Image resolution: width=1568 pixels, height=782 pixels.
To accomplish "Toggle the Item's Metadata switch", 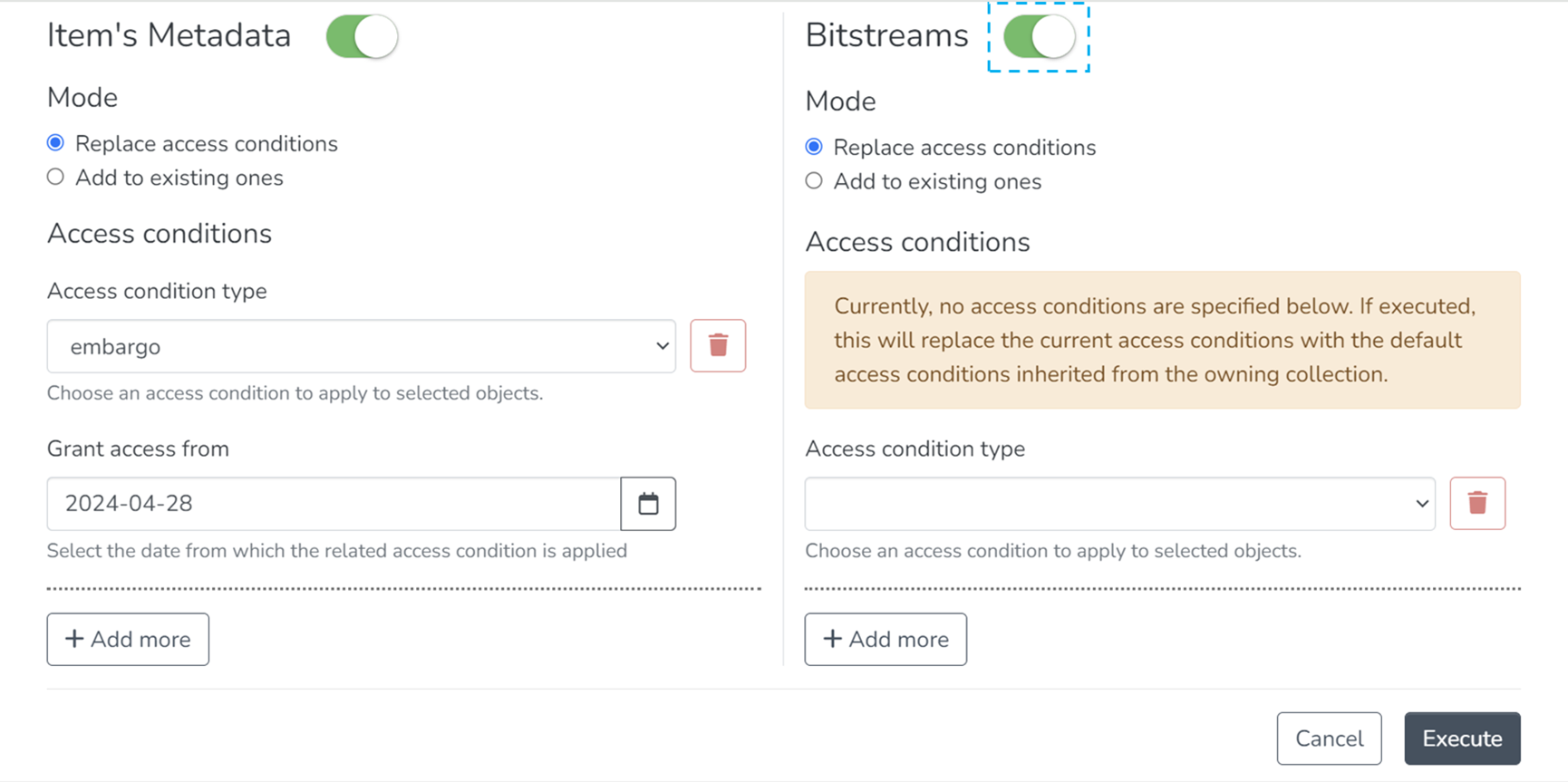I will point(362,37).
